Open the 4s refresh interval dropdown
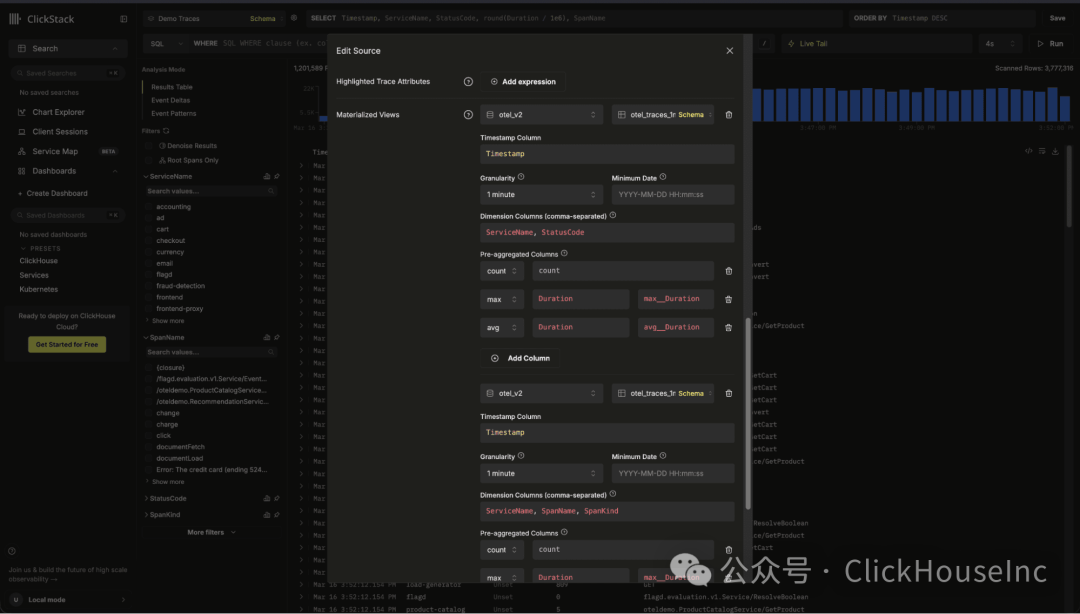Viewport: 1080px width, 614px height. point(1000,44)
